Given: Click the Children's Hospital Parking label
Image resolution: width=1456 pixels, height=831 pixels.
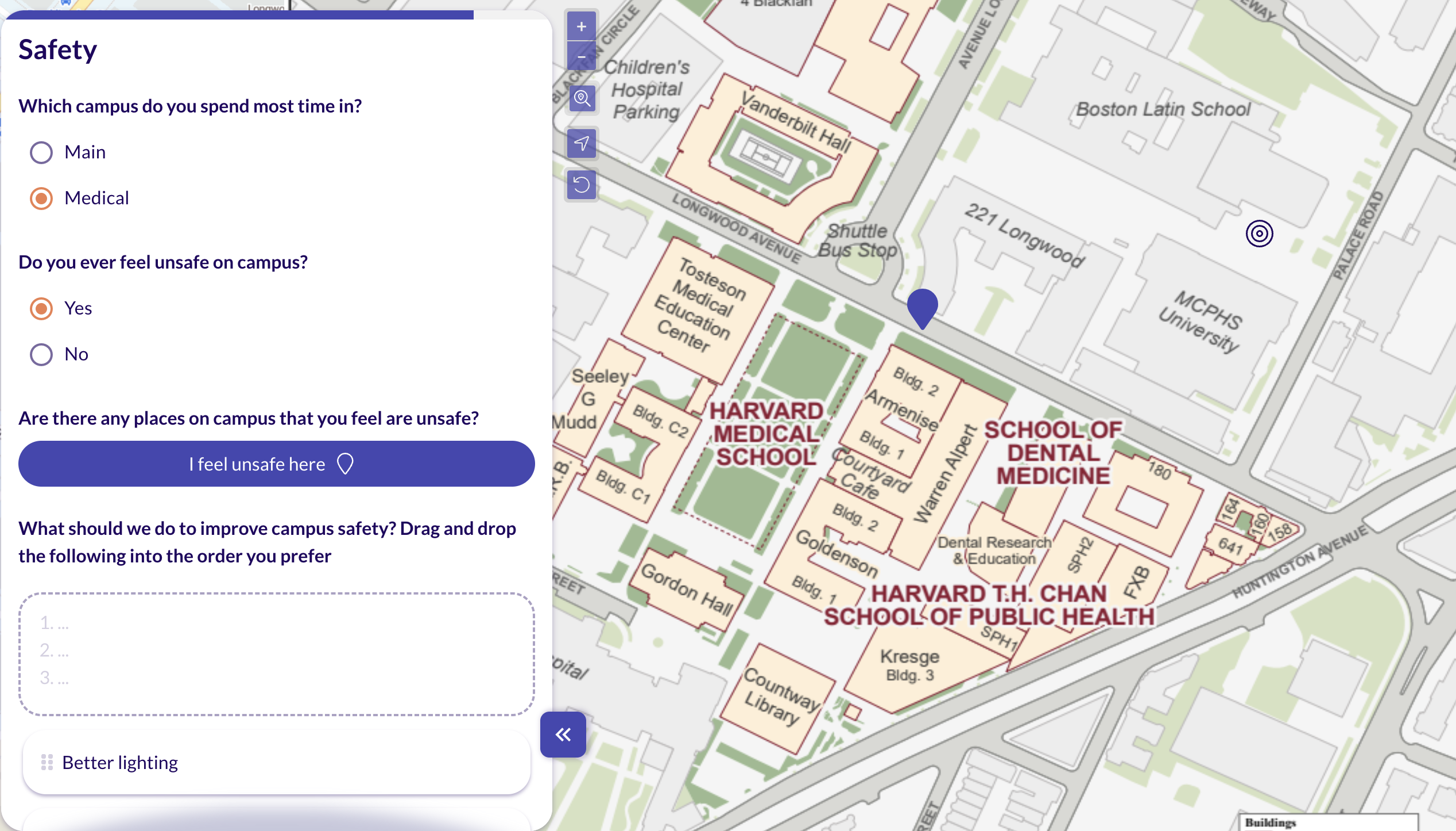Looking at the screenshot, I should (646, 90).
